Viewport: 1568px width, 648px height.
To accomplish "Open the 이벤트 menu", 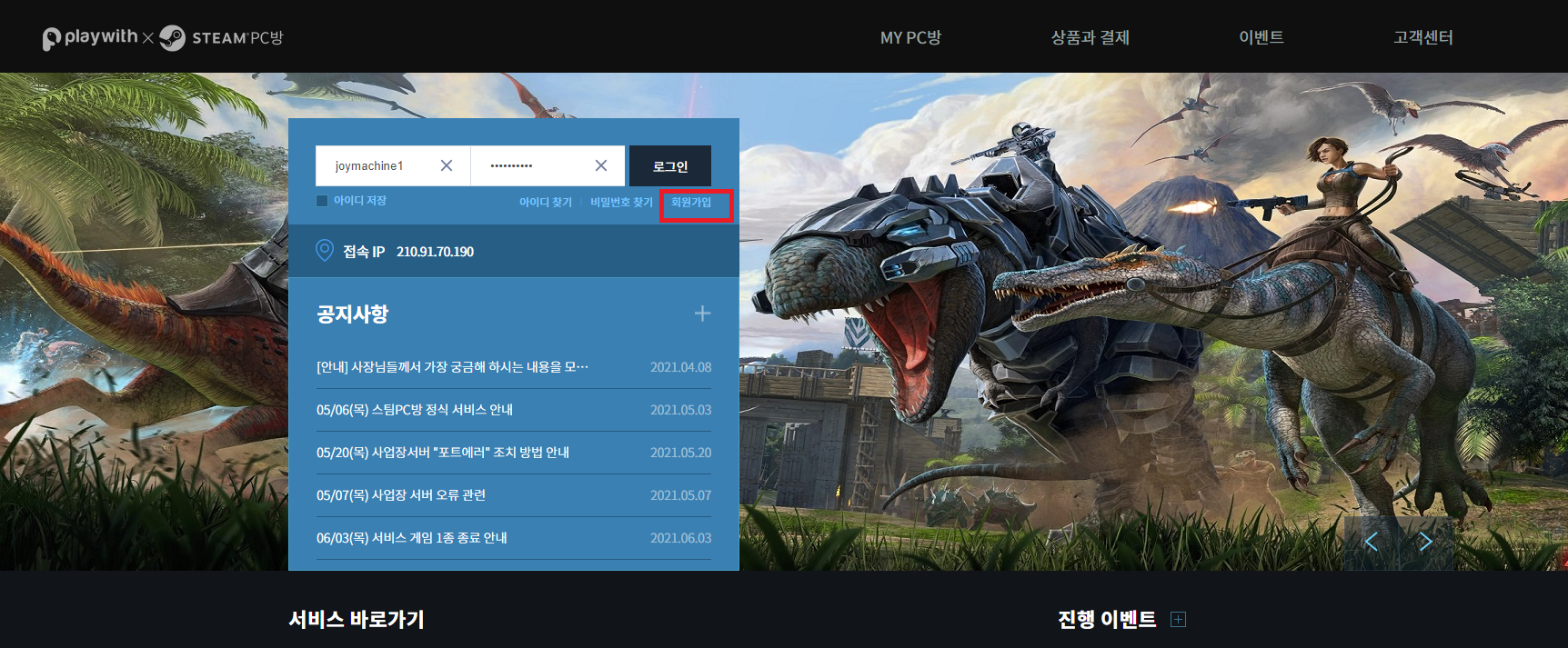I will click(1261, 37).
